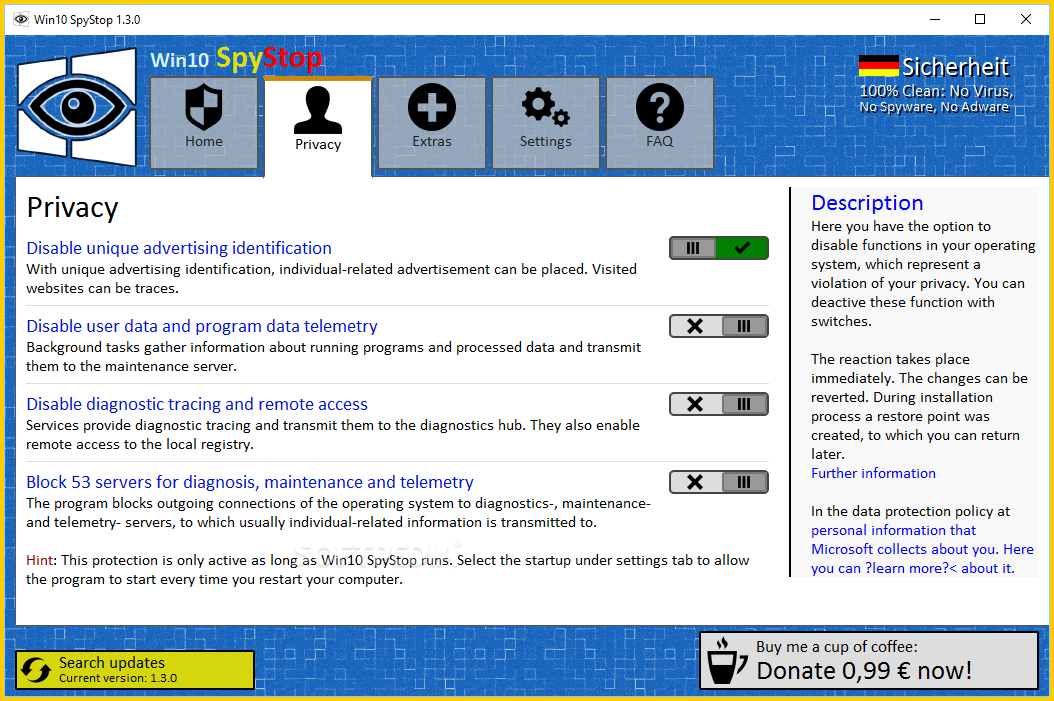Click the Search updates button
The width and height of the screenshot is (1054, 701).
[x=135, y=669]
